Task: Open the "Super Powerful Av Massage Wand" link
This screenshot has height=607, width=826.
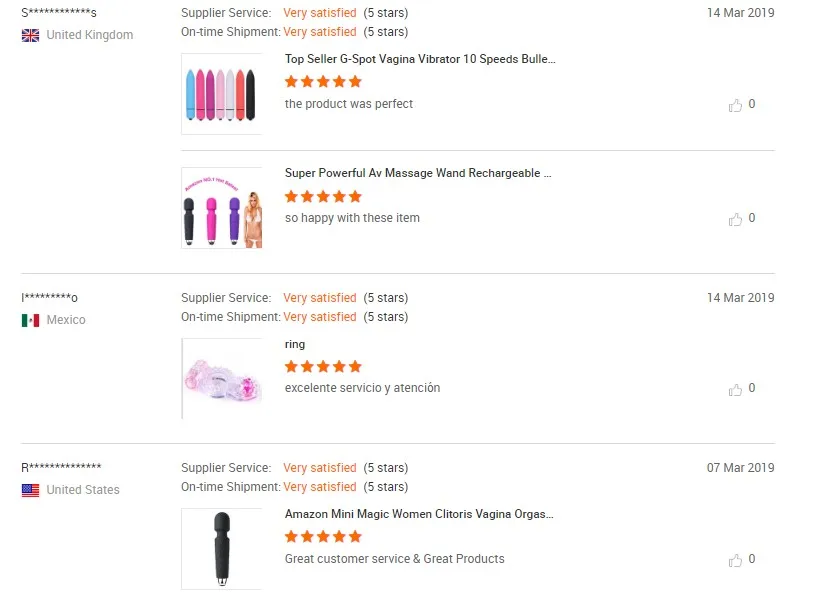Action: pyautogui.click(x=418, y=173)
